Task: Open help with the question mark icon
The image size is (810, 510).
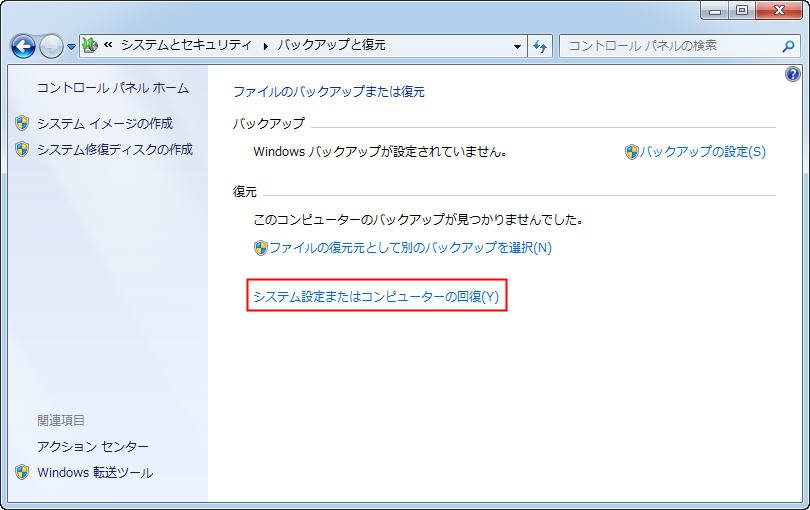Action: tap(792, 74)
